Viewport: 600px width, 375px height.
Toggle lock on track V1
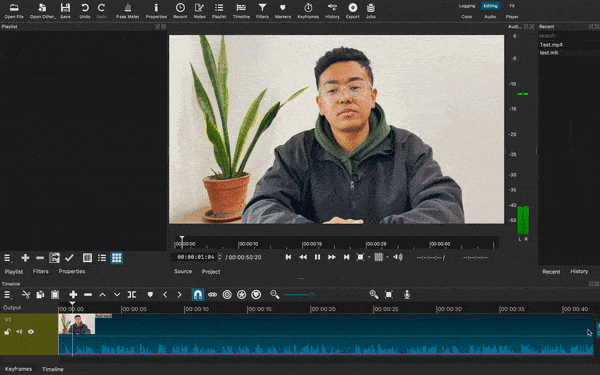(x=7, y=332)
